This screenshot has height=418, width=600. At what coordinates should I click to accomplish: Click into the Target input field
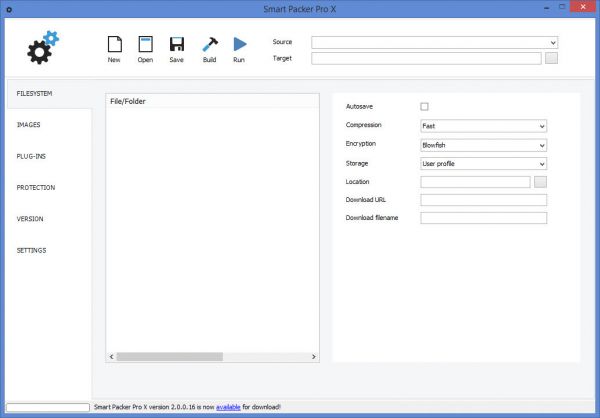pos(426,58)
